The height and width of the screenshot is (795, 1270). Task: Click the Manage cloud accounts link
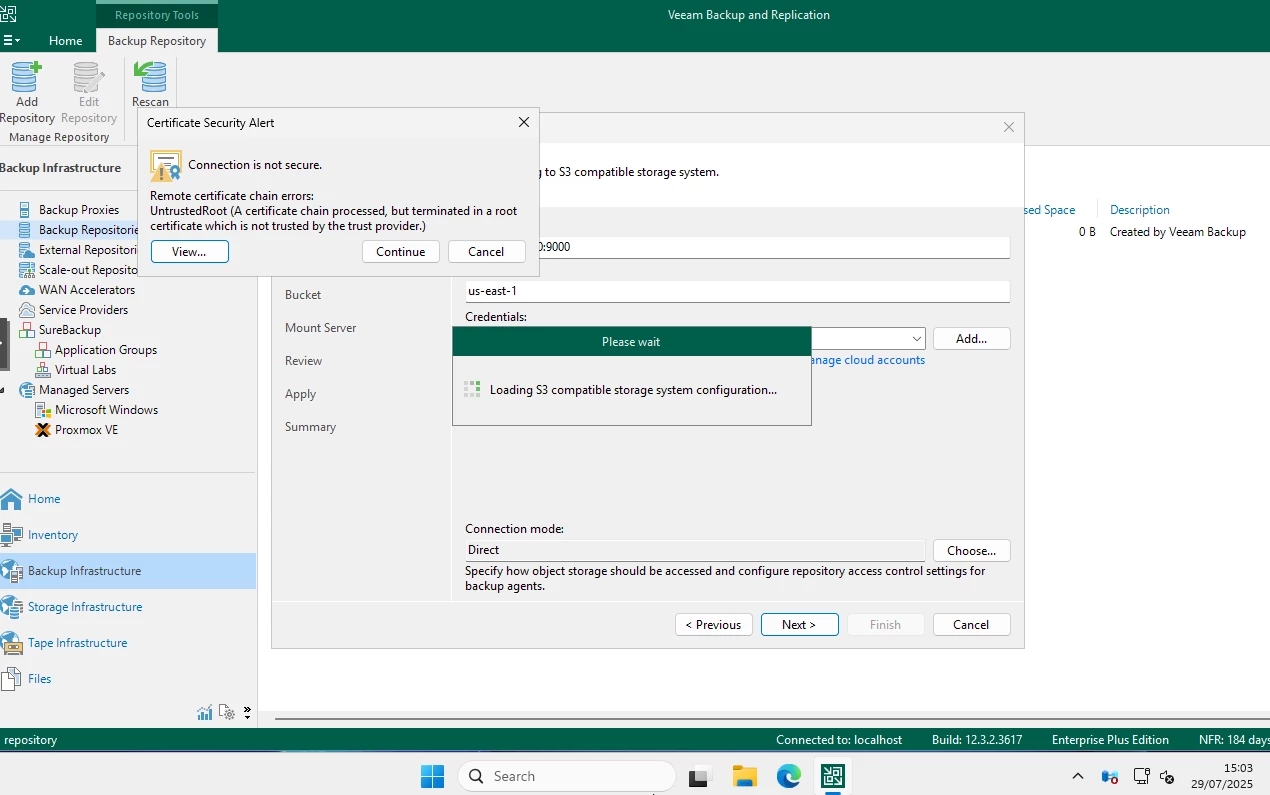[x=868, y=360]
